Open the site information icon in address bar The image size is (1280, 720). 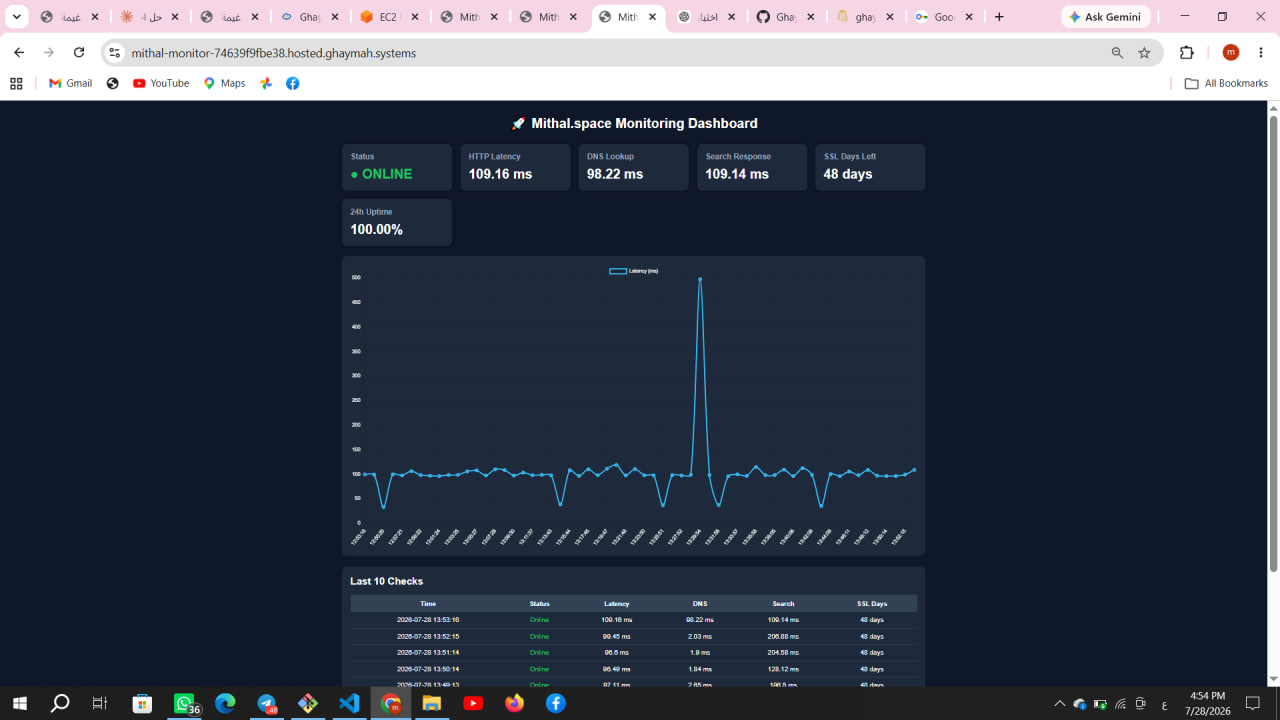pyautogui.click(x=114, y=53)
